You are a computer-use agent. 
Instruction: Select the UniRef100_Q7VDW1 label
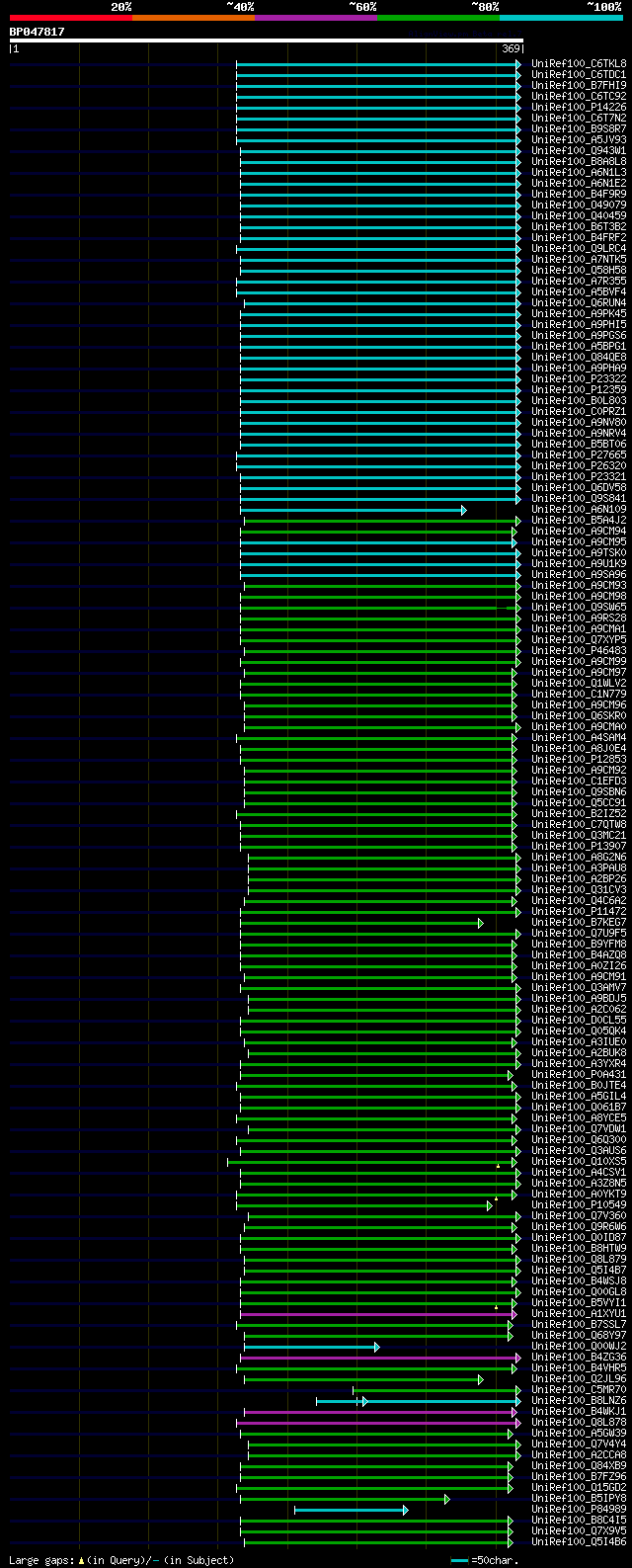(x=579, y=1129)
